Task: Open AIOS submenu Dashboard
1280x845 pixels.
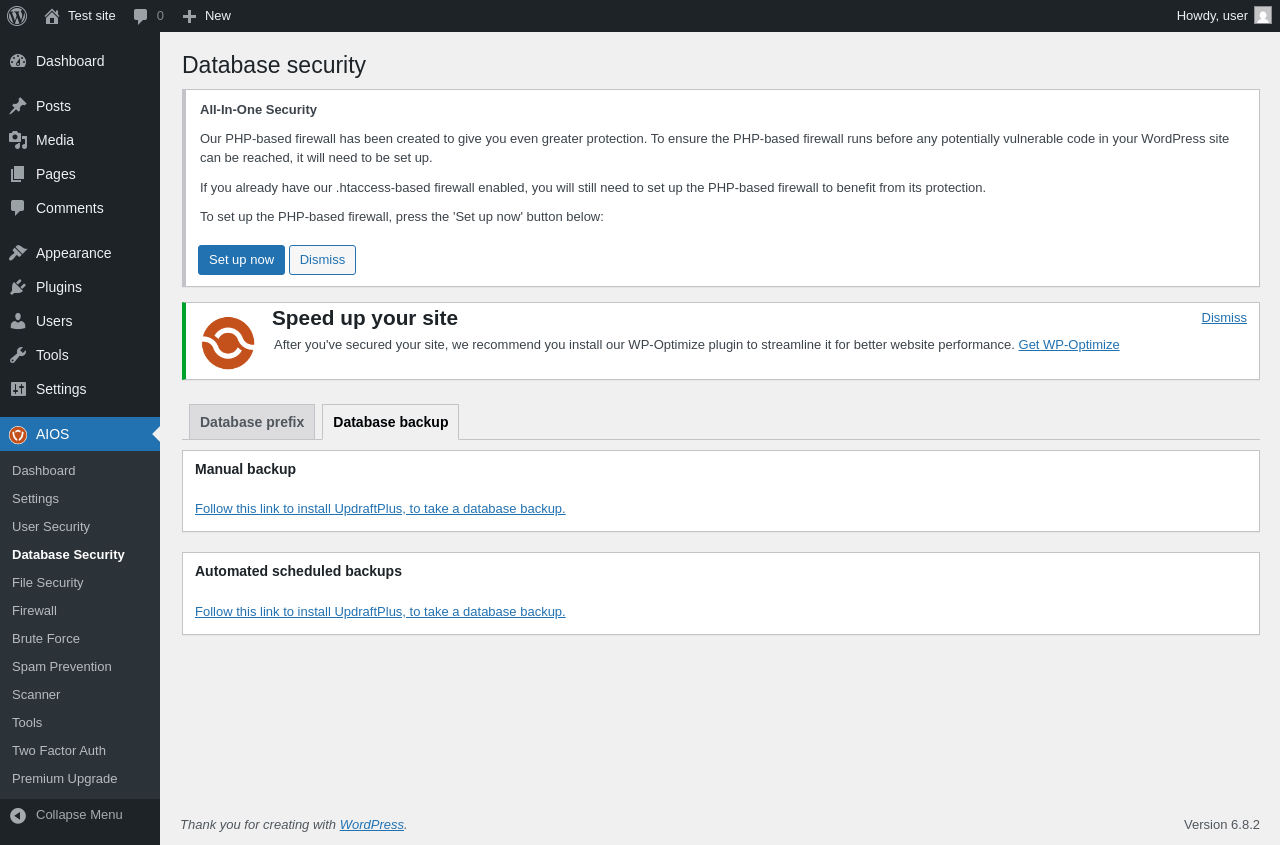Action: click(x=44, y=470)
